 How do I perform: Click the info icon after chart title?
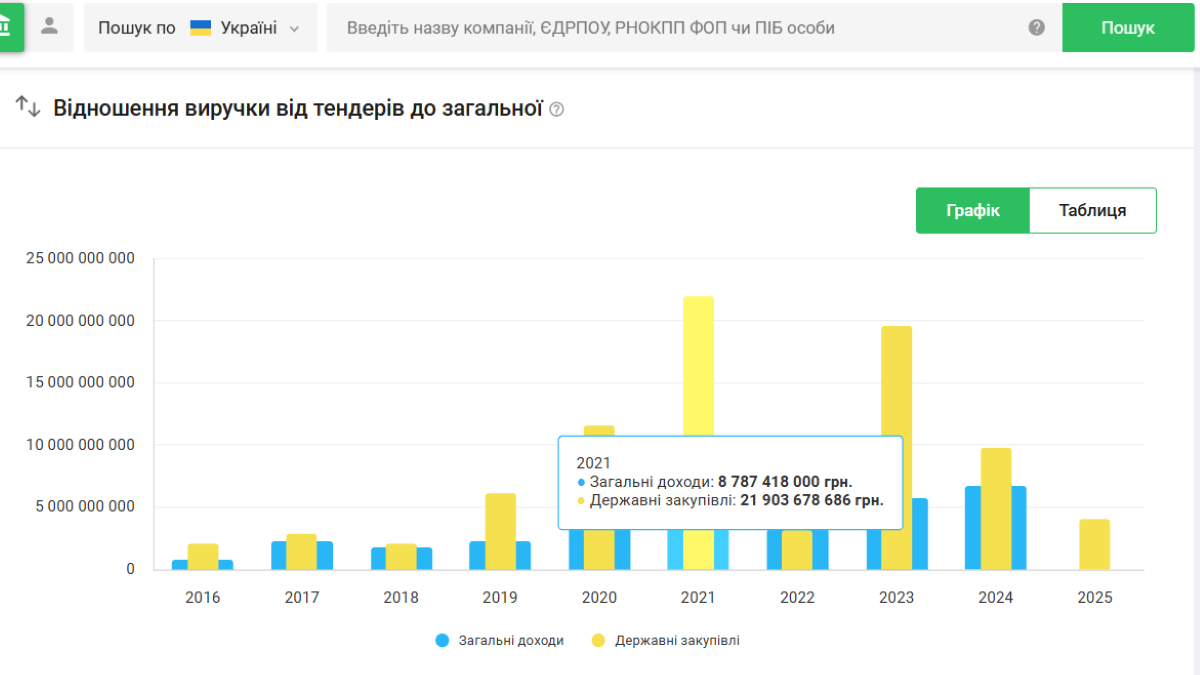tap(557, 109)
